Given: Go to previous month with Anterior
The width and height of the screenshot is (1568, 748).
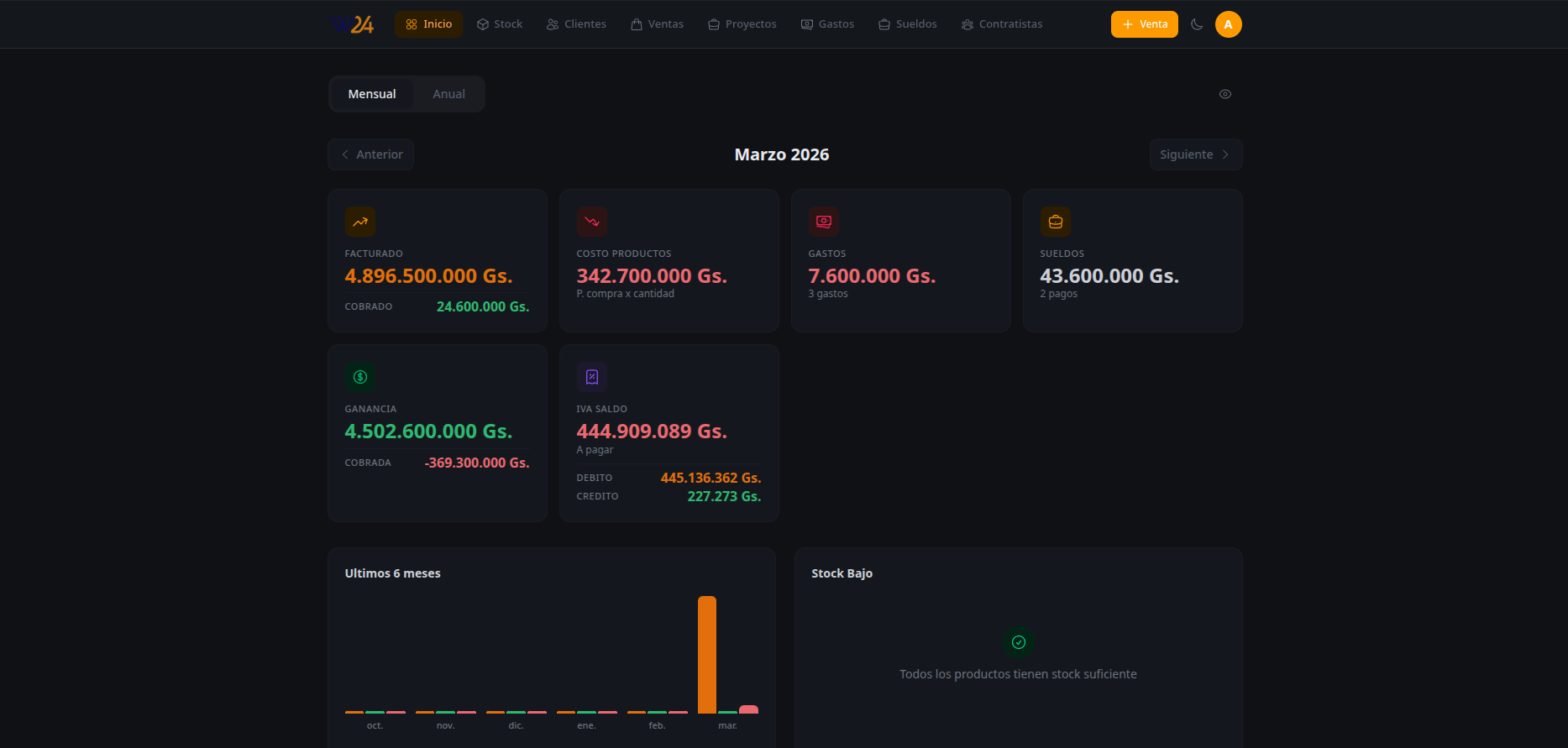Looking at the screenshot, I should (x=371, y=154).
